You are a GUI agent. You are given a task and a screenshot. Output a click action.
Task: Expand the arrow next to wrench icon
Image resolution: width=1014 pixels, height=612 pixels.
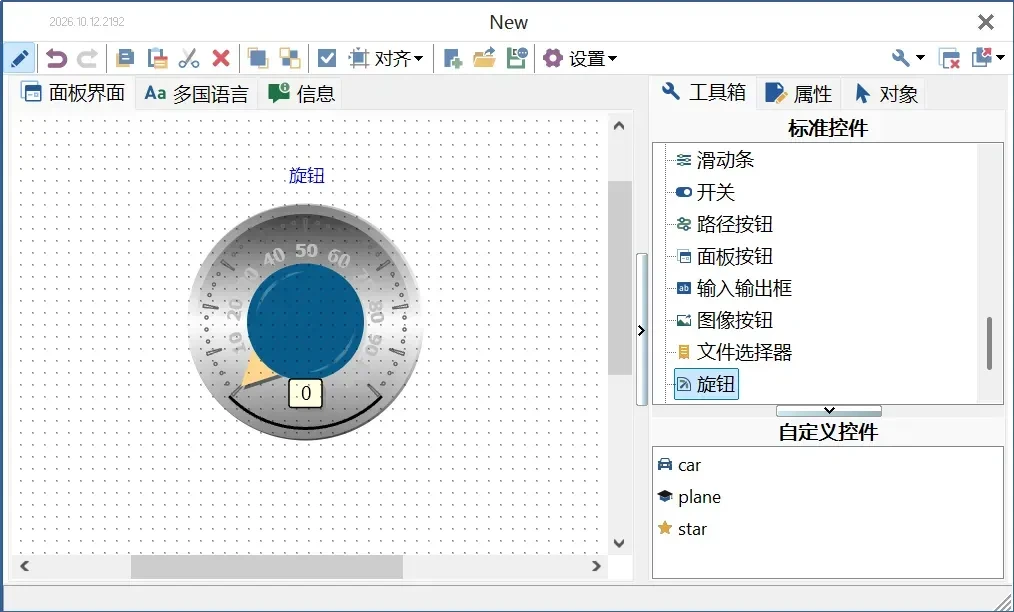(920, 58)
